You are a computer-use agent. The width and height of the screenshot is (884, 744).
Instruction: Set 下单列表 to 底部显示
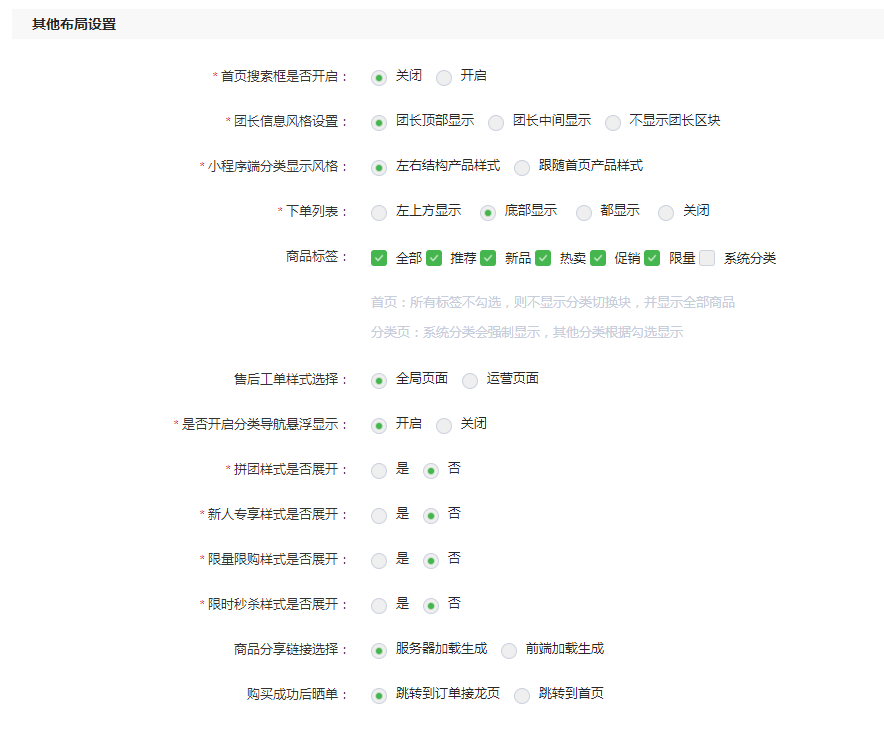pos(488,212)
